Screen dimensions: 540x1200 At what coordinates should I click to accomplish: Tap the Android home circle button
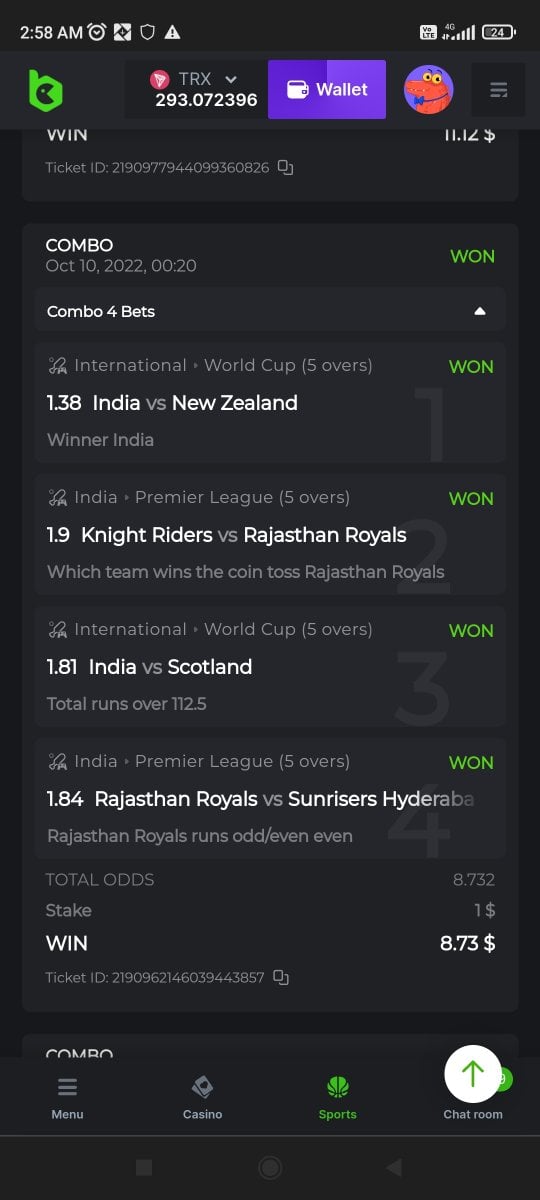[270, 1167]
